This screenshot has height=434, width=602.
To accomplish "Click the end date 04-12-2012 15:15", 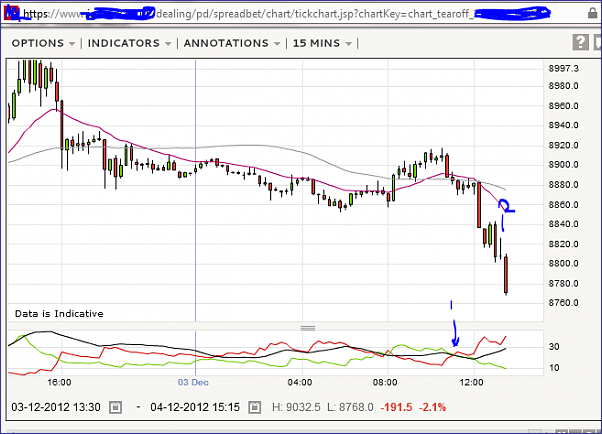I will coord(195,407).
